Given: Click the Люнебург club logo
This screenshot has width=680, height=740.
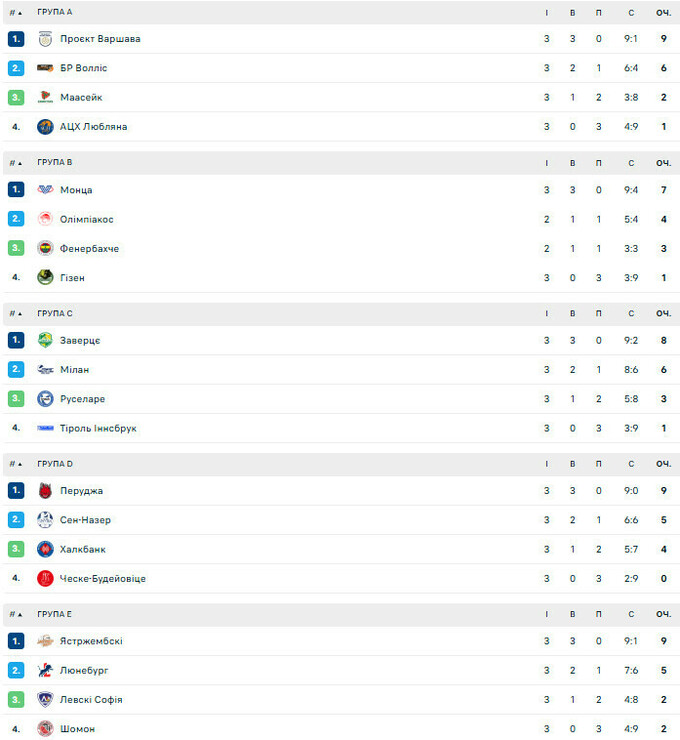Looking at the screenshot, I should click(45, 670).
